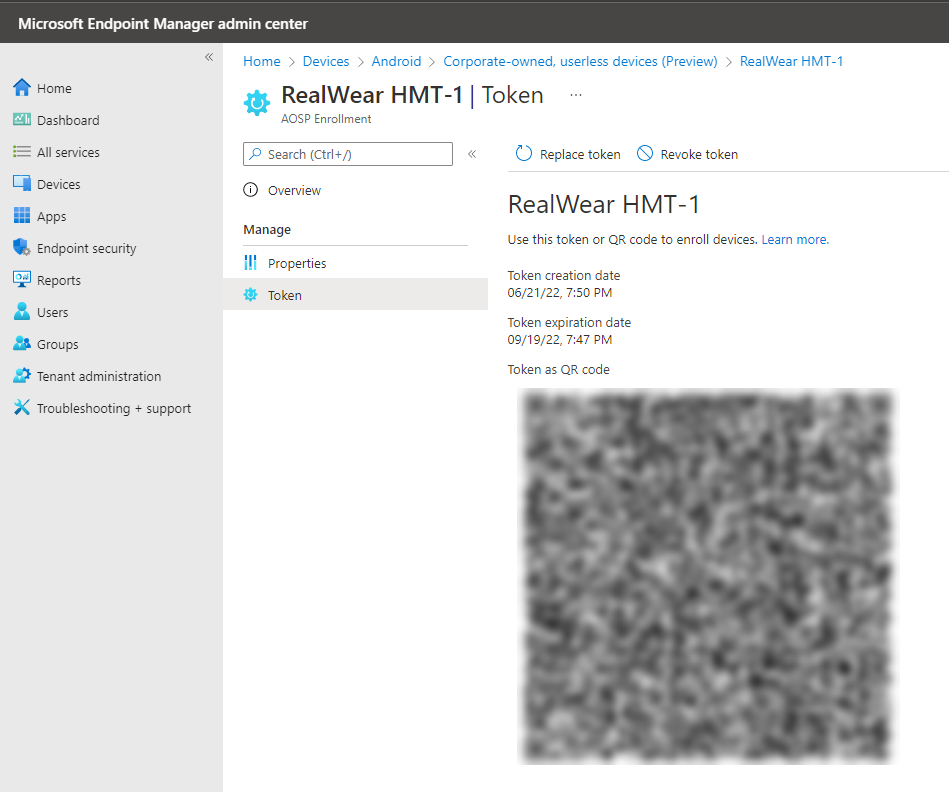The height and width of the screenshot is (792, 949).
Task: Click the Token gear icon in Manage list
Action: (251, 295)
